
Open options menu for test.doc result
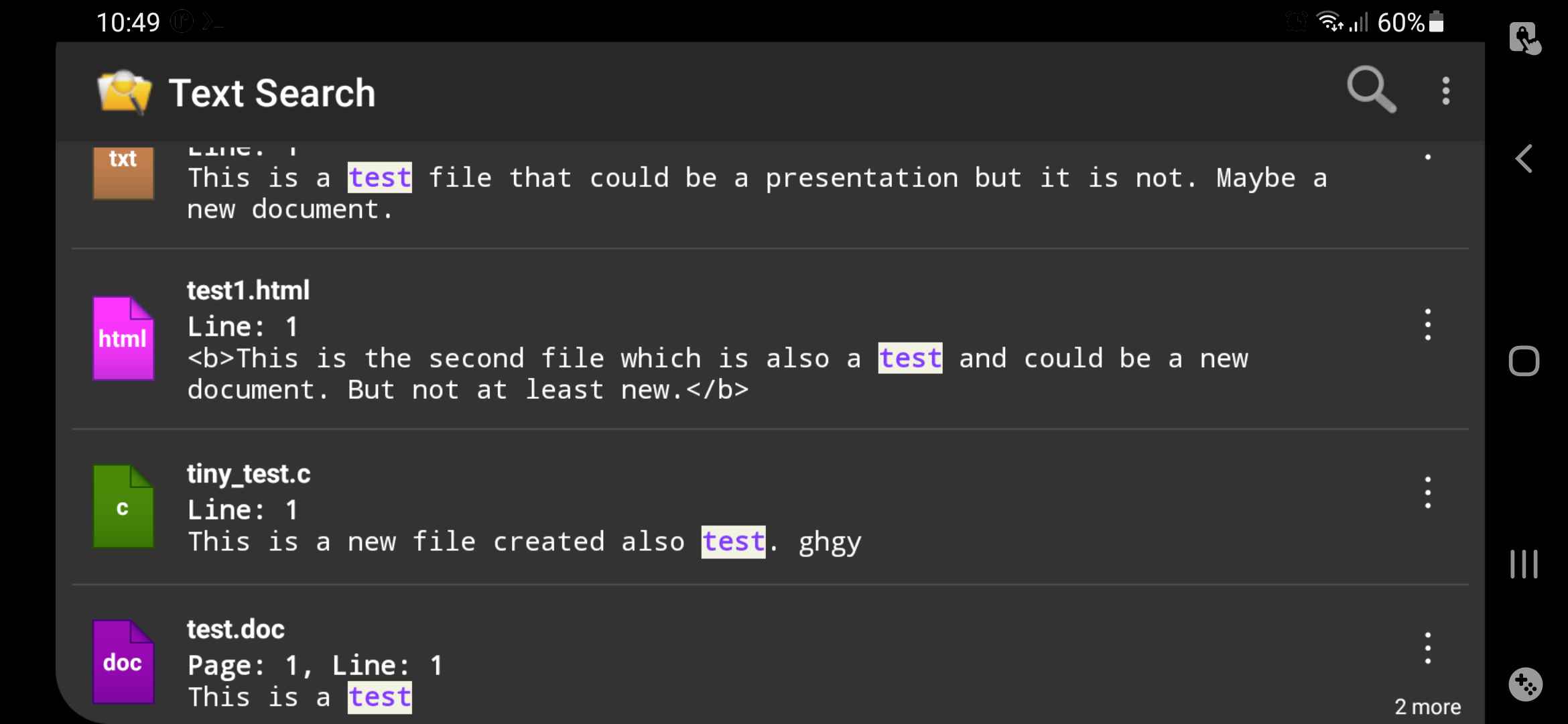coord(1428,648)
